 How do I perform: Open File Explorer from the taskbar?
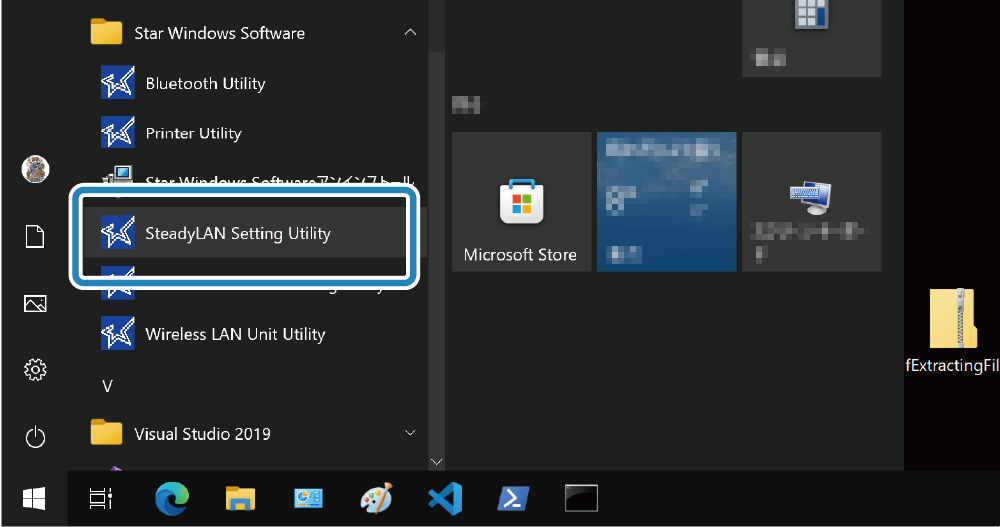[x=239, y=498]
